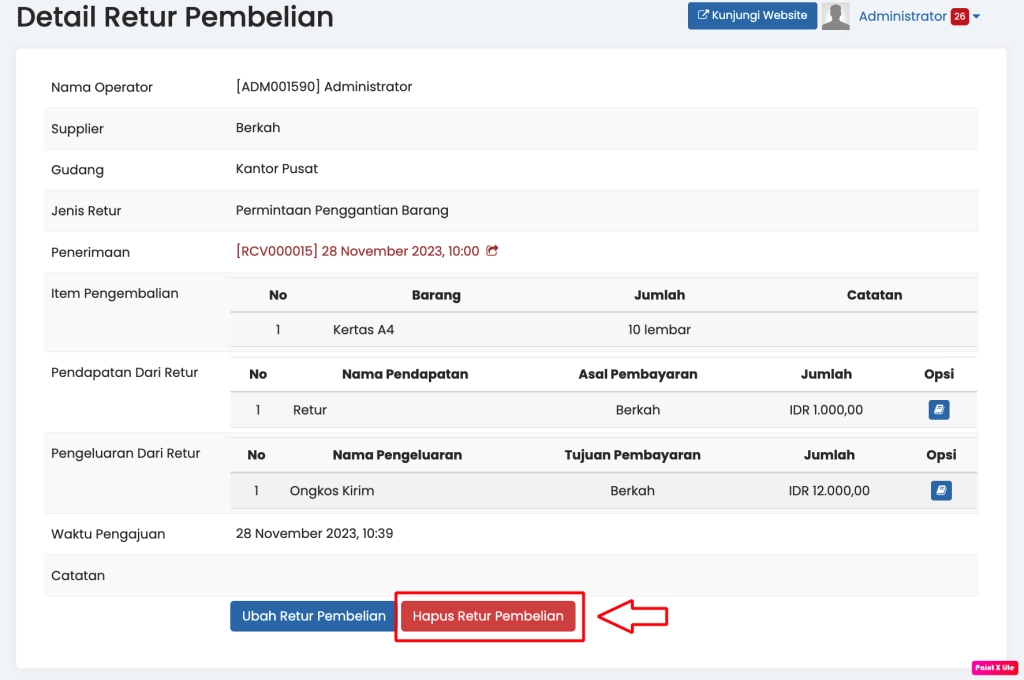Click the Administrator avatar picture
This screenshot has height=680, width=1024.
835,16
